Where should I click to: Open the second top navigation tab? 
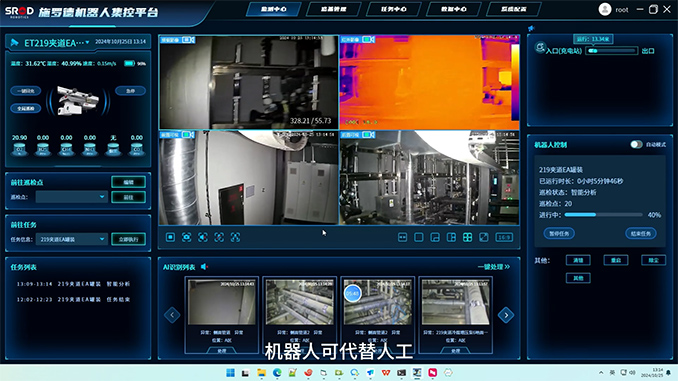pyautogui.click(x=333, y=9)
